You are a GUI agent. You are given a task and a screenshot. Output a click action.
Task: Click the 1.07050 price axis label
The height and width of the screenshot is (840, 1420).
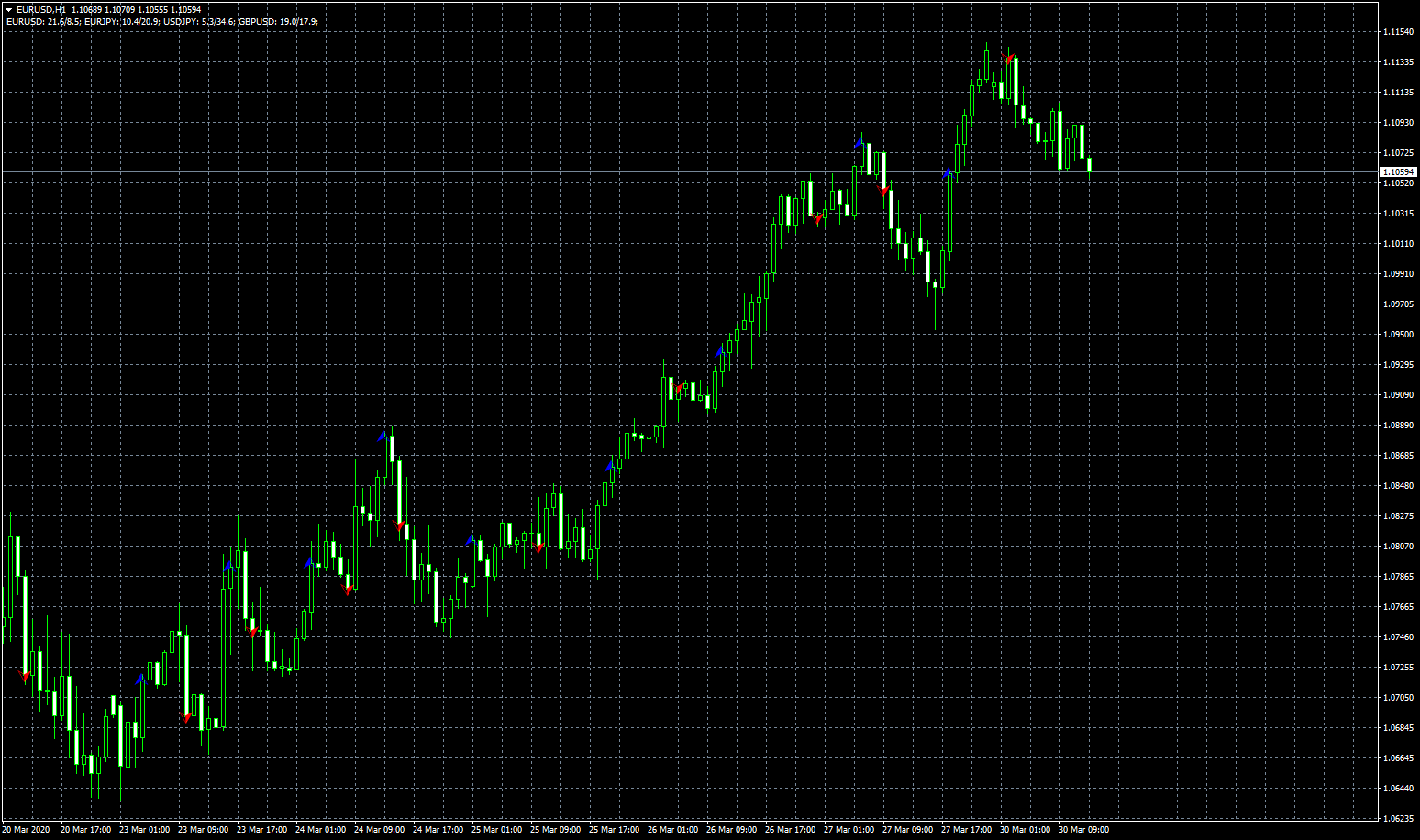click(1398, 698)
